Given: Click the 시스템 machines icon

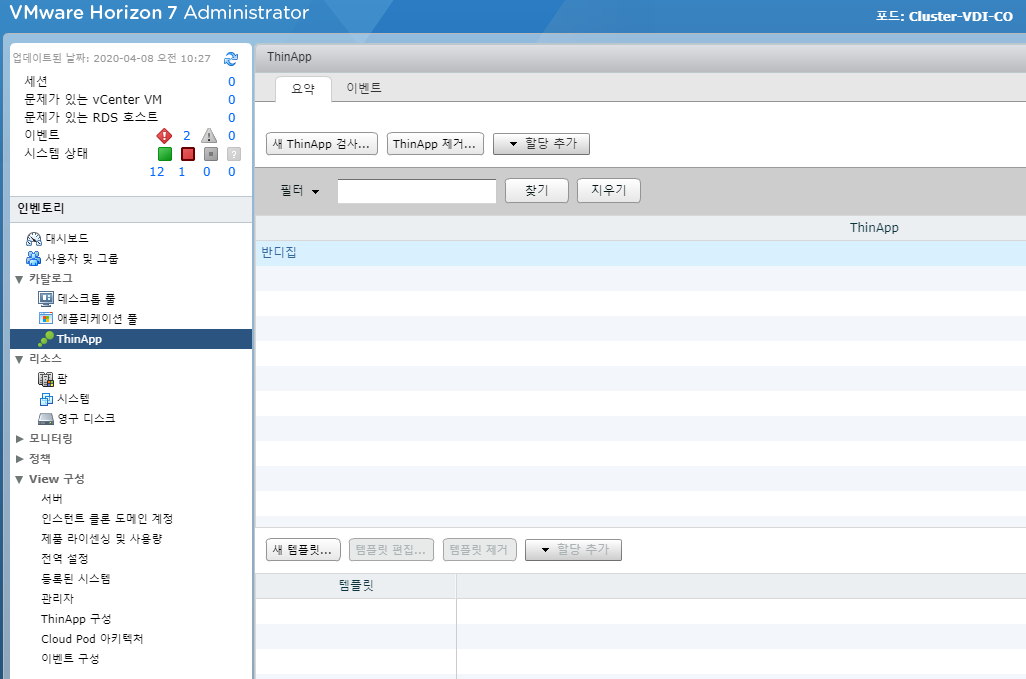Looking at the screenshot, I should [x=46, y=398].
